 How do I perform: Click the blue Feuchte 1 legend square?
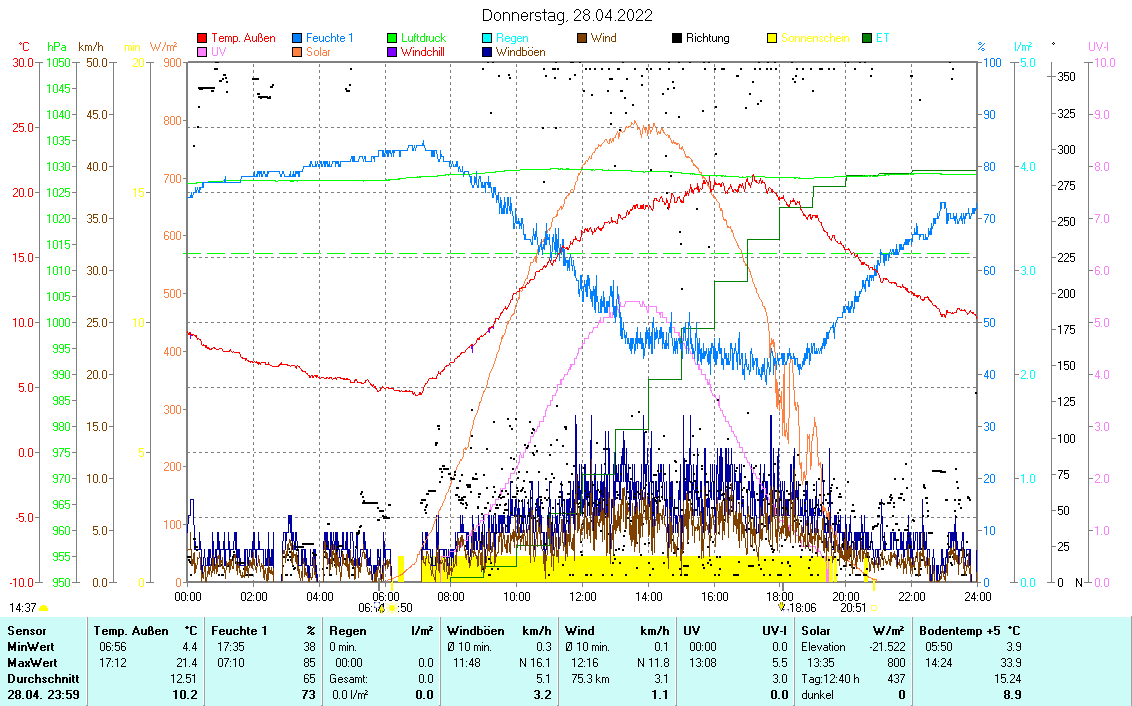(x=298, y=38)
